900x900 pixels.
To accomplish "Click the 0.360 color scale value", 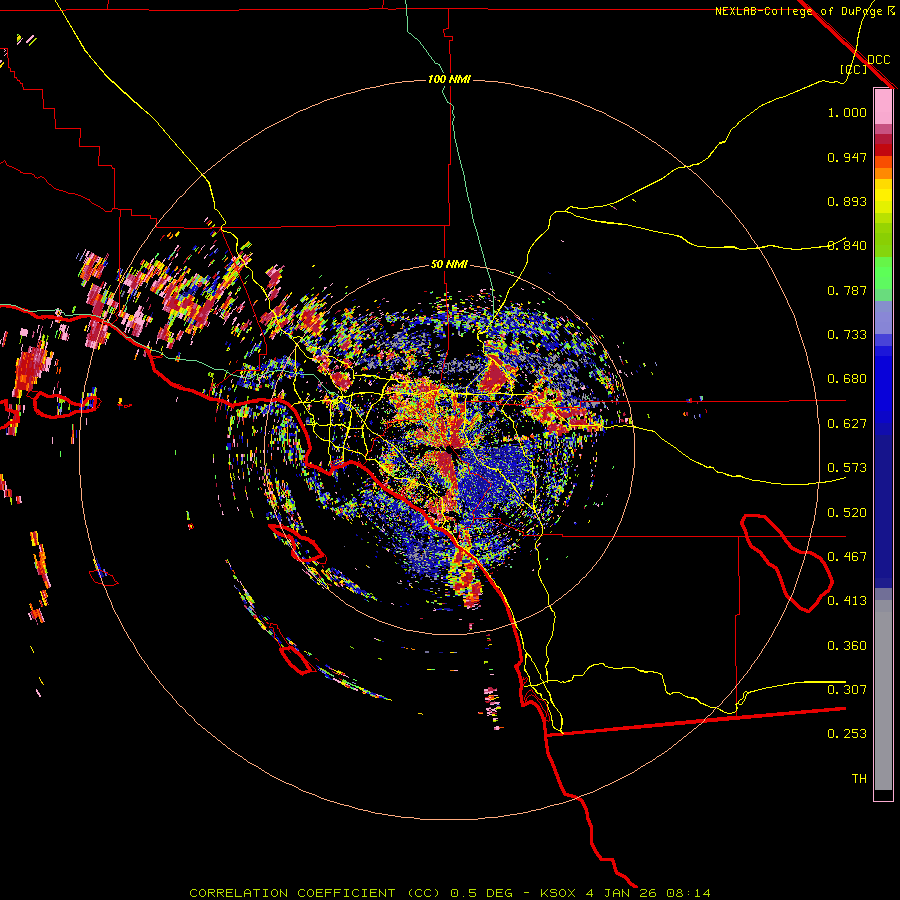I will [x=847, y=646].
